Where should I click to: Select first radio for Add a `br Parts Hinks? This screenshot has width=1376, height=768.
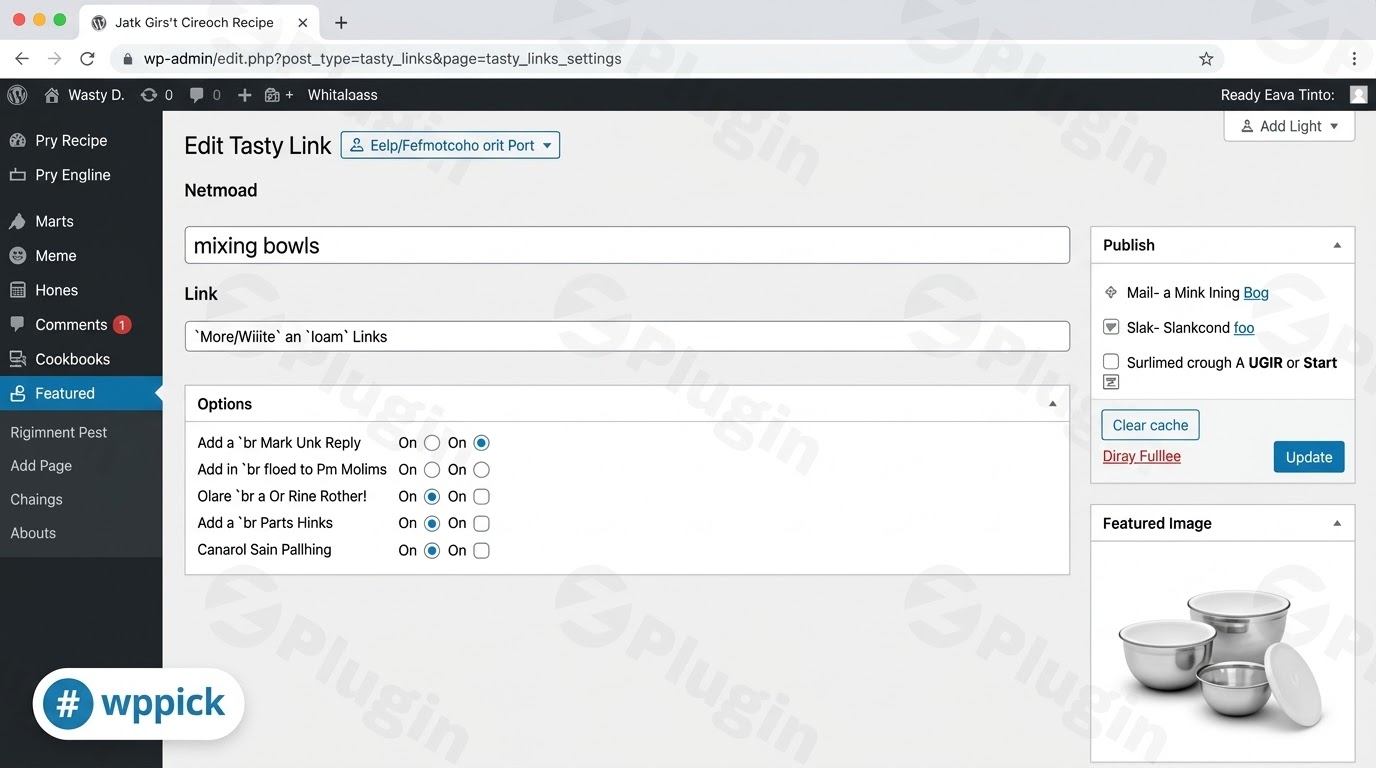coord(432,523)
